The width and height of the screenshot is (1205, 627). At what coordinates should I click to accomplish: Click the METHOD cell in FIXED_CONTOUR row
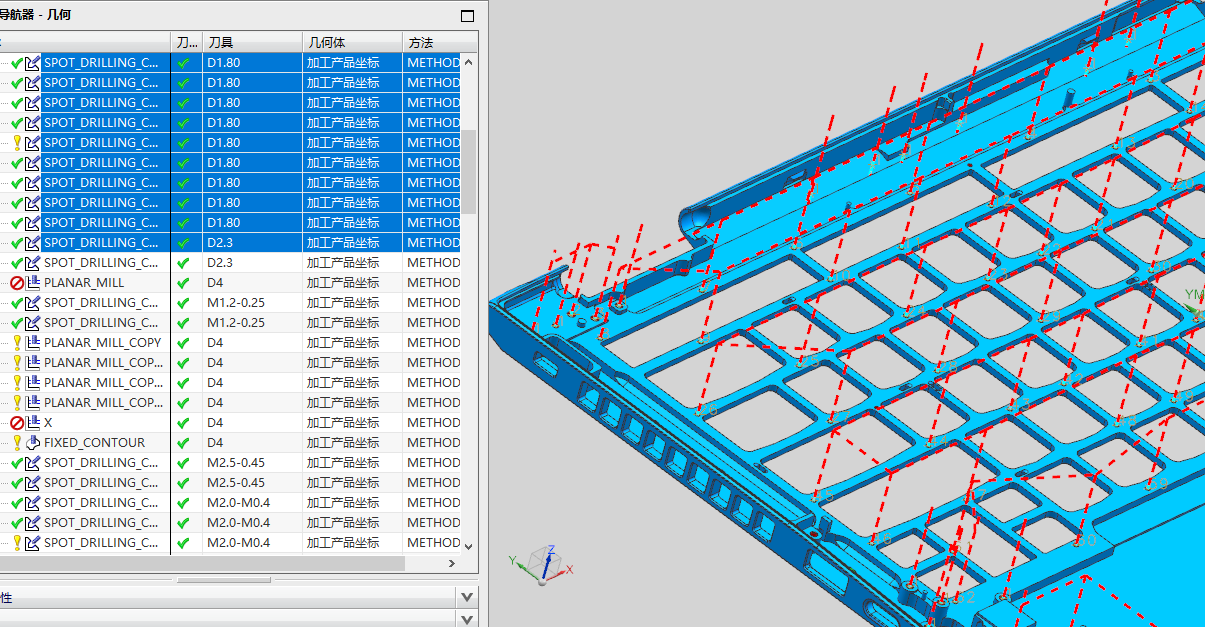tap(433, 443)
